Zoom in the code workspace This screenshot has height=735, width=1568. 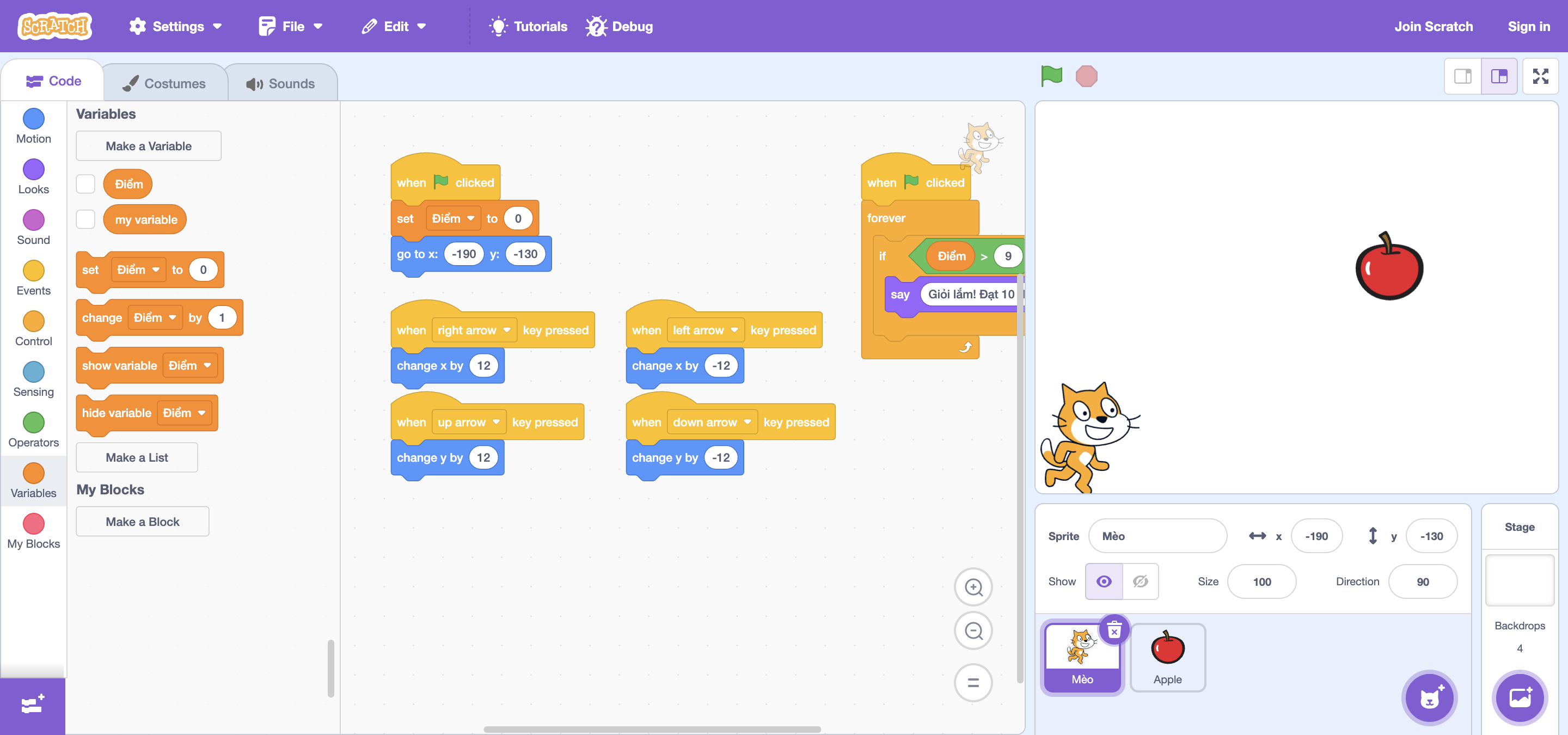[x=973, y=587]
